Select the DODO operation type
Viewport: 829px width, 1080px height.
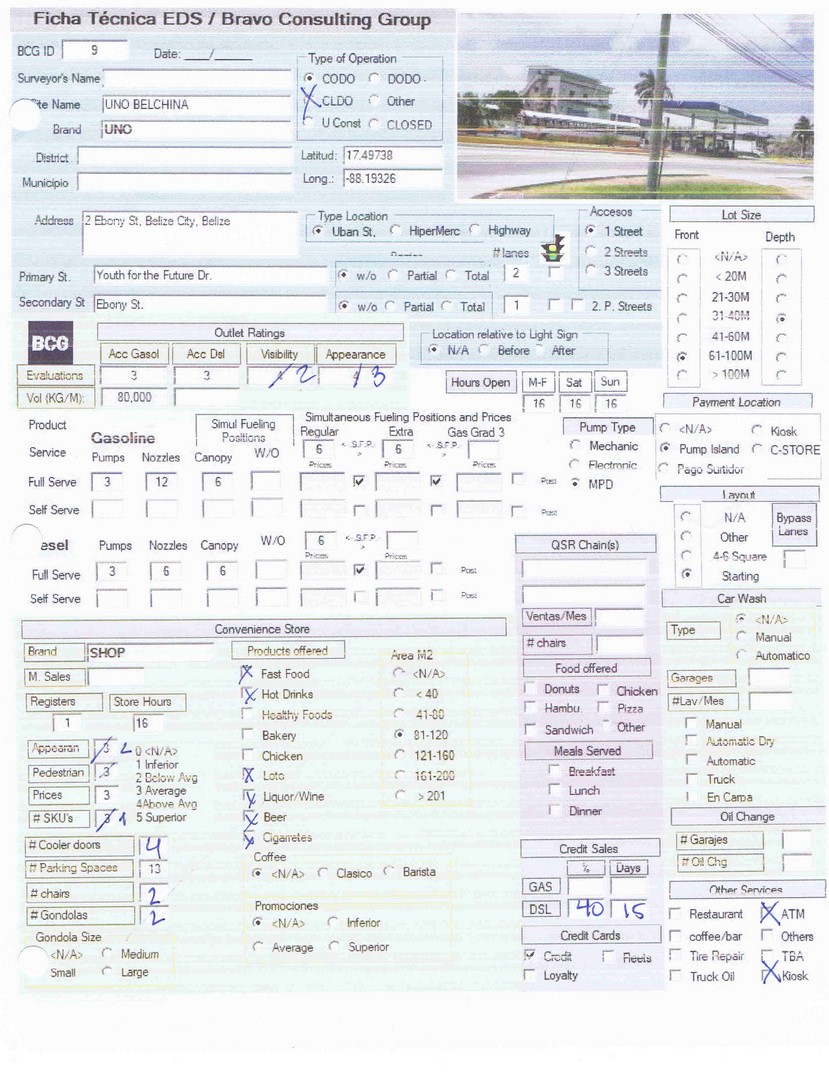(374, 79)
